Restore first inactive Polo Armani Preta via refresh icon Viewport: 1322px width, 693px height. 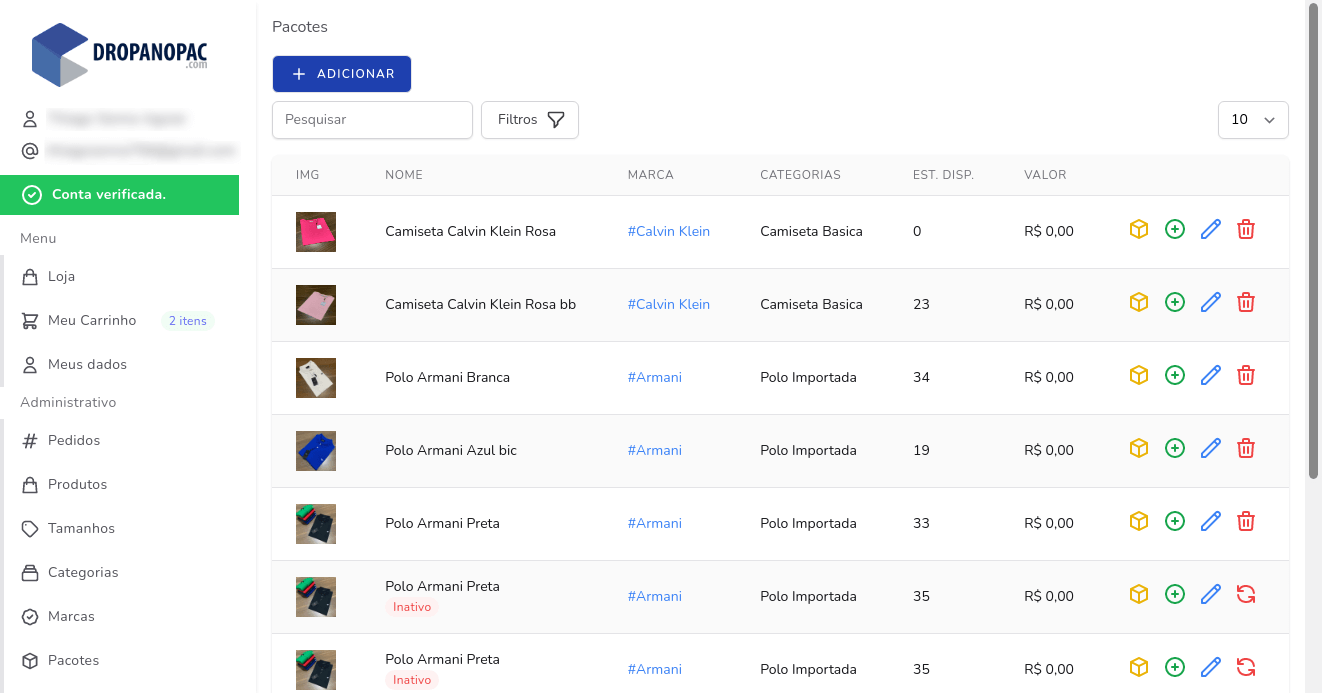[1246, 594]
